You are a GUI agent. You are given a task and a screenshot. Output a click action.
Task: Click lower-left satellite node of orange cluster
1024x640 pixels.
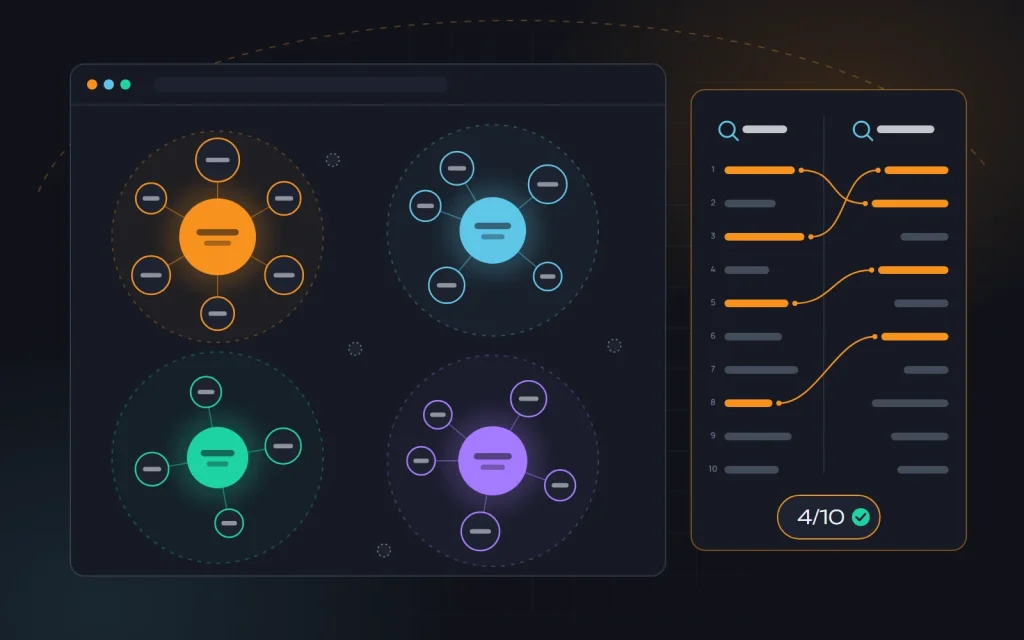pyautogui.click(x=151, y=275)
